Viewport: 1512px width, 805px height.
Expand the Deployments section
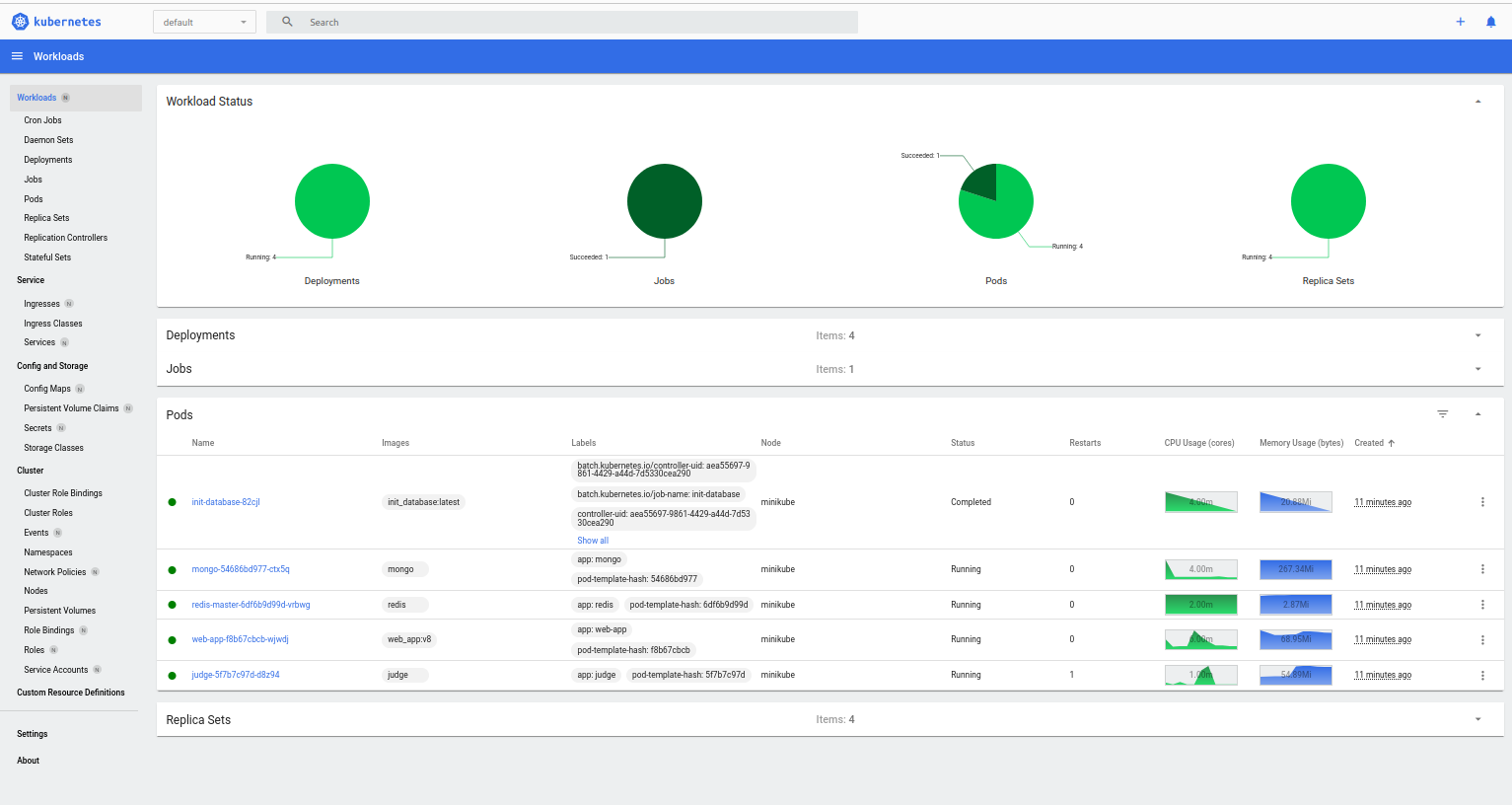pos(1477,335)
